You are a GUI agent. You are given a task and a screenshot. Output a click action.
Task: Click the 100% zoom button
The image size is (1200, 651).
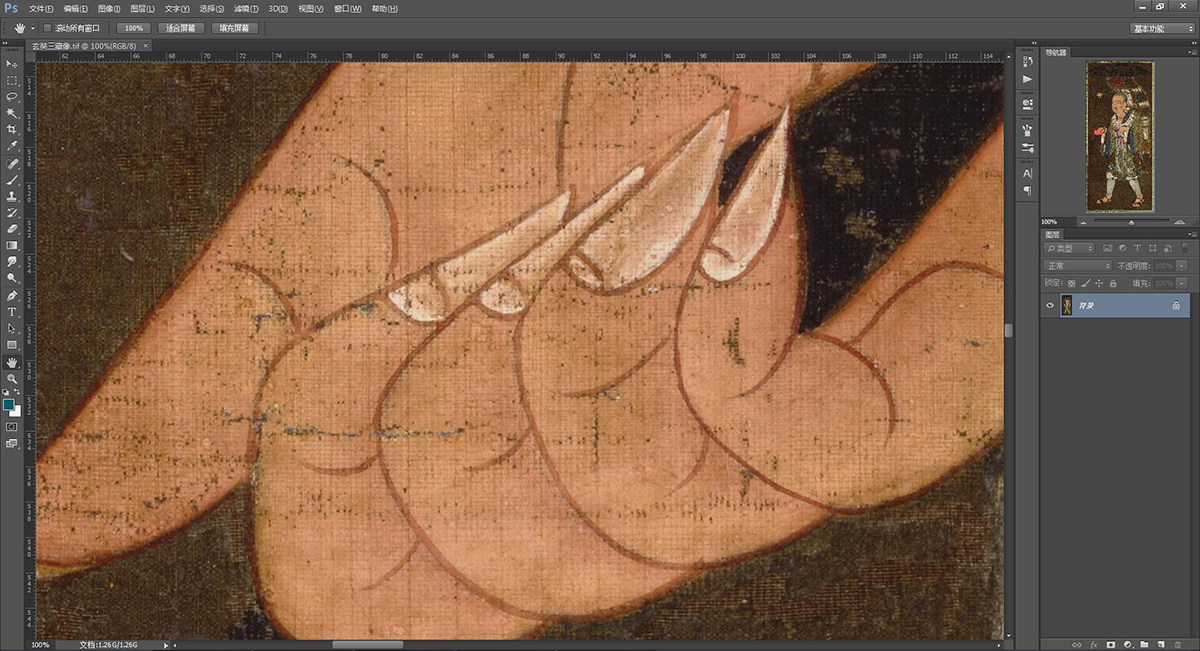[x=132, y=28]
